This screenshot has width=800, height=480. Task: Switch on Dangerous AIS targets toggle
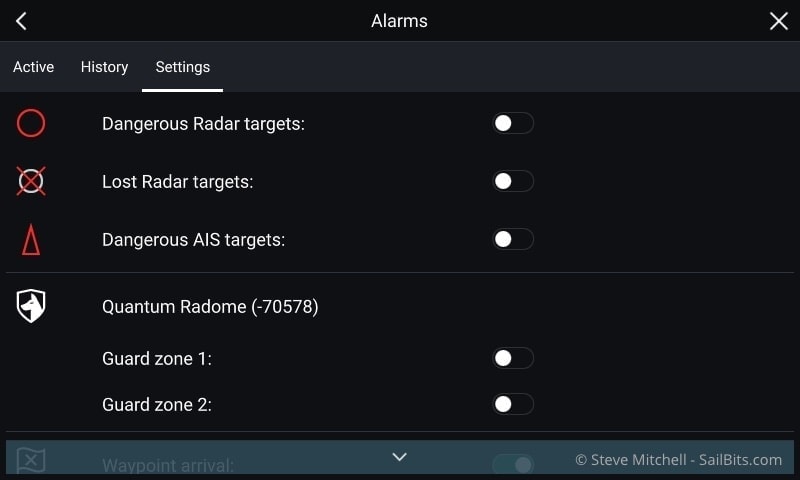point(513,239)
